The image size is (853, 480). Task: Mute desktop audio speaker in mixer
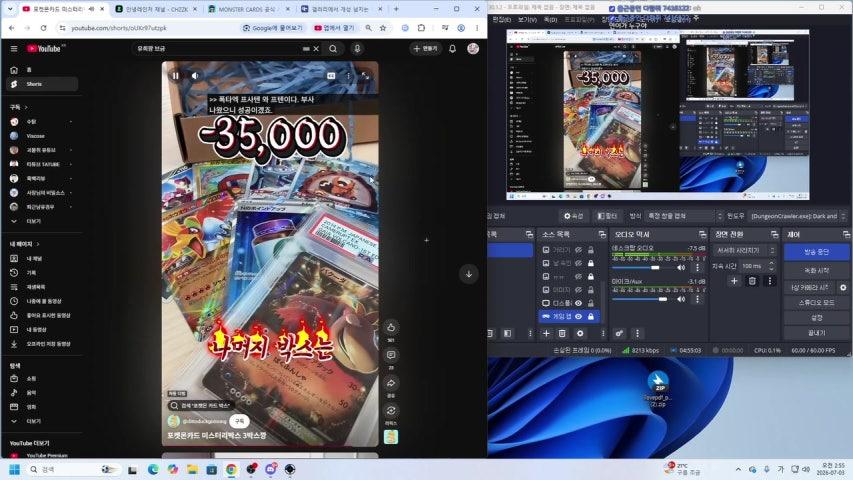point(681,267)
